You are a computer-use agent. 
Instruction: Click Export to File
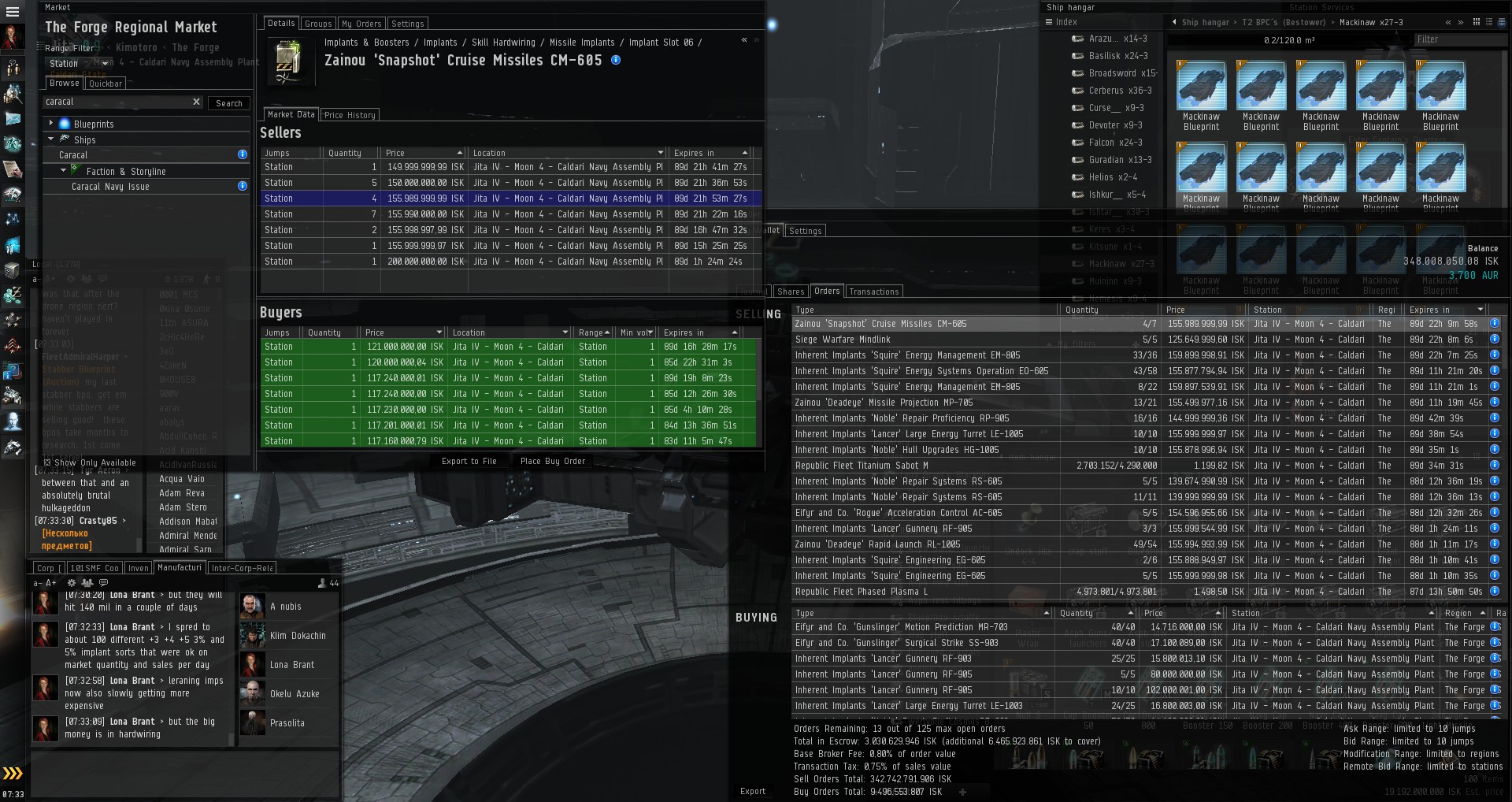(x=469, y=461)
